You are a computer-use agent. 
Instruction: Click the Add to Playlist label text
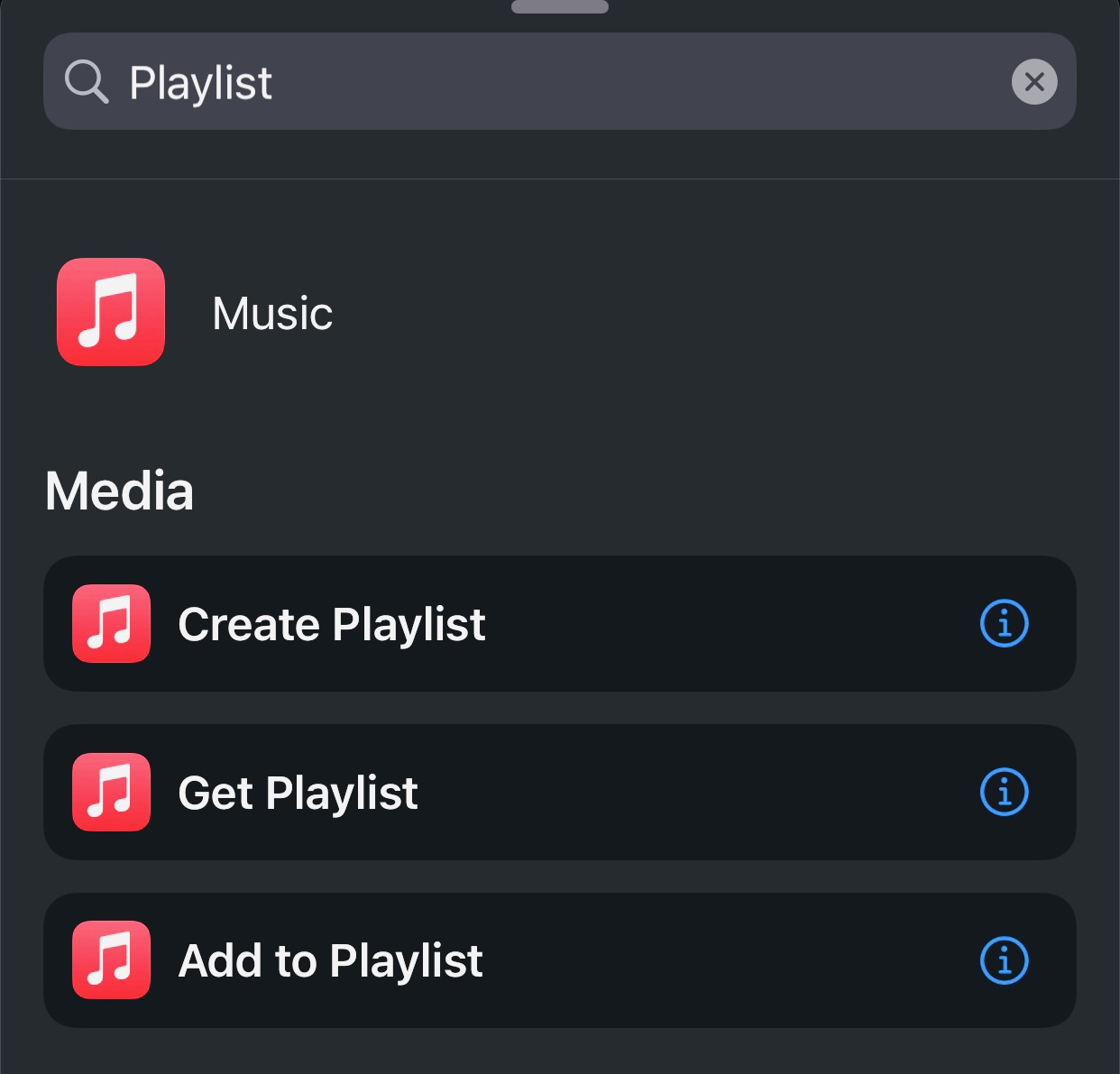[x=331, y=960]
